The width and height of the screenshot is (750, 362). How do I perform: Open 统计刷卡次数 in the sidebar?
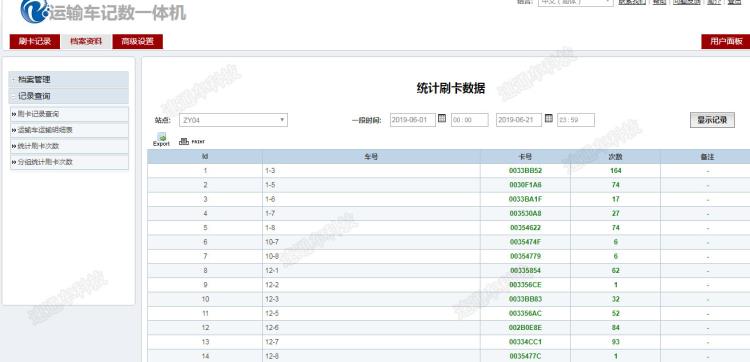69,146
